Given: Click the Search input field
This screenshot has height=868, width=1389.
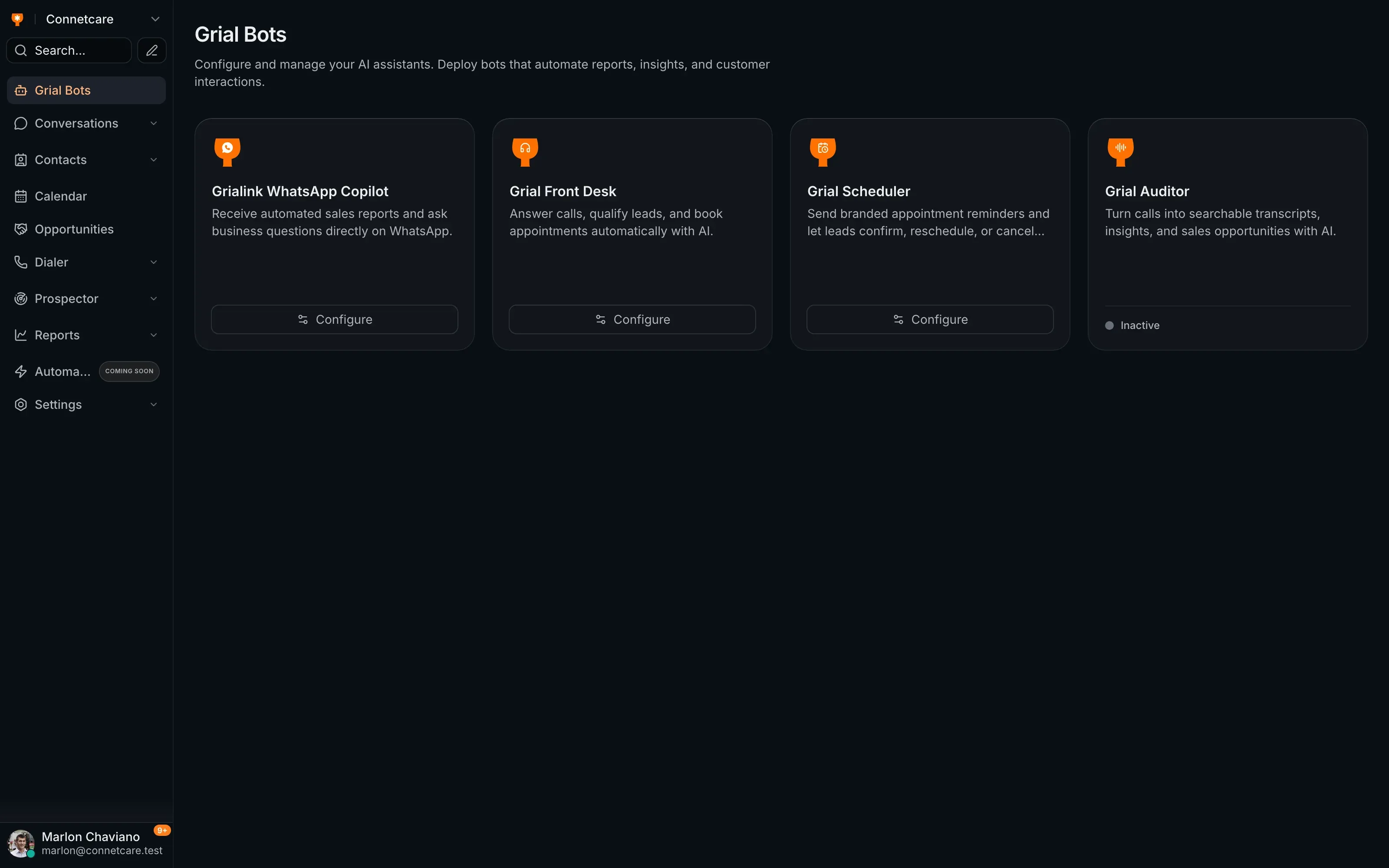Looking at the screenshot, I should coord(69,50).
